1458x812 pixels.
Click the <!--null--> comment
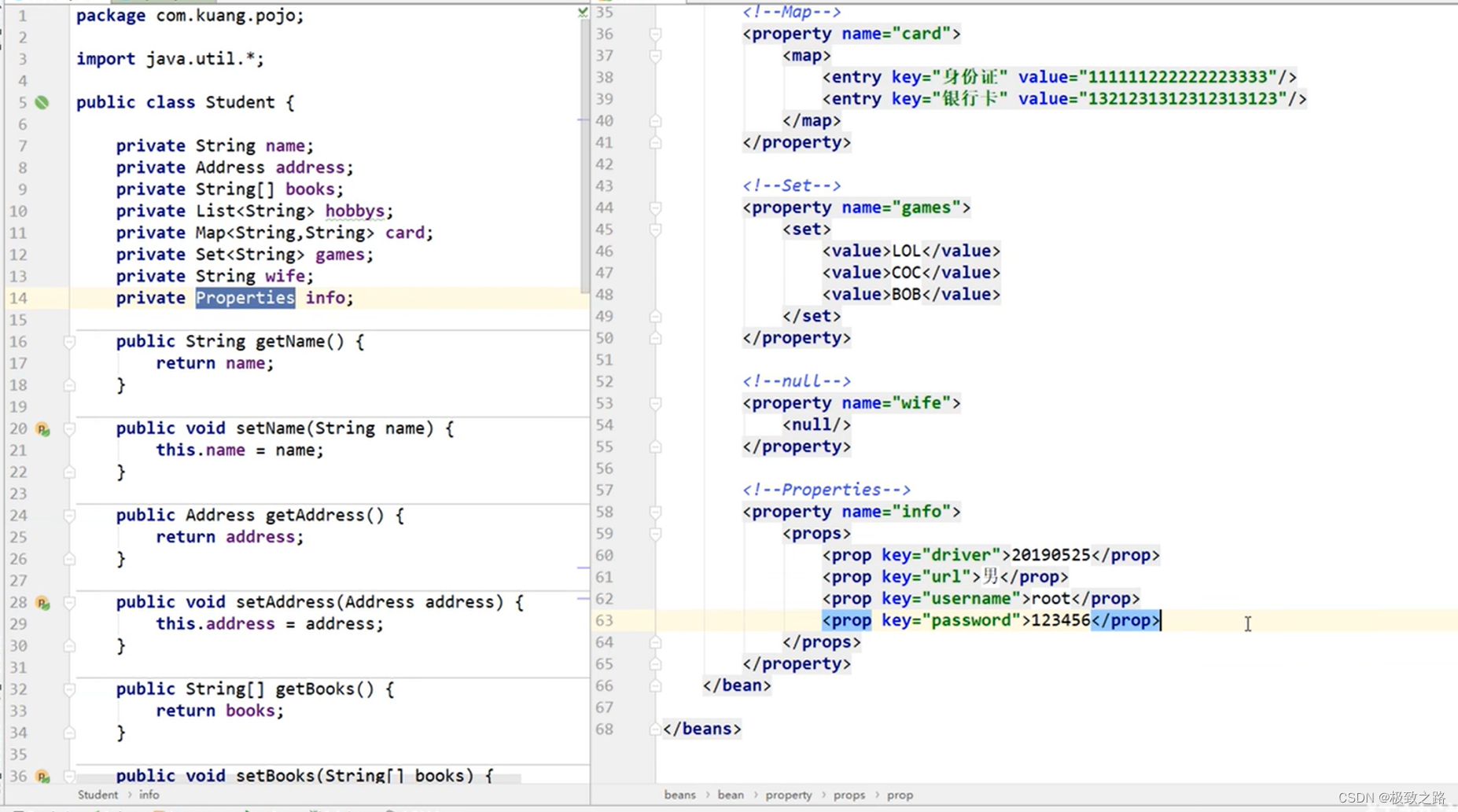797,381
